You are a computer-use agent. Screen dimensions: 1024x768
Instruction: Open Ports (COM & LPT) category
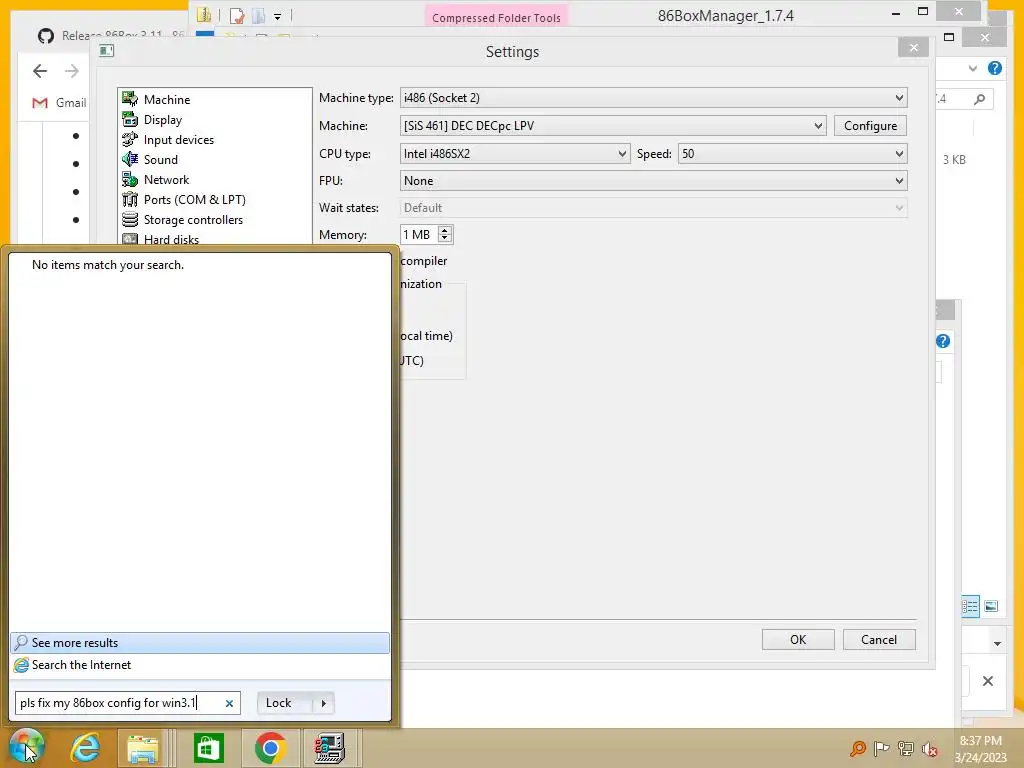click(x=184, y=200)
